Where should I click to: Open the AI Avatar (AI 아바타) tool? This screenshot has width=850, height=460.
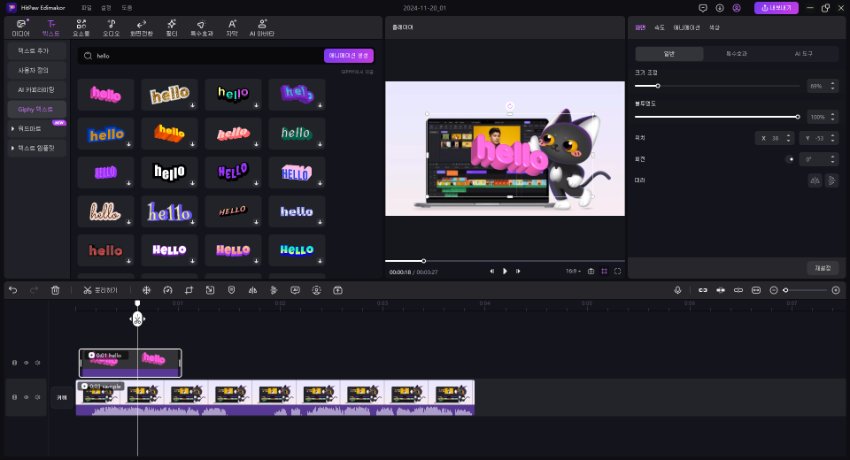(x=264, y=26)
